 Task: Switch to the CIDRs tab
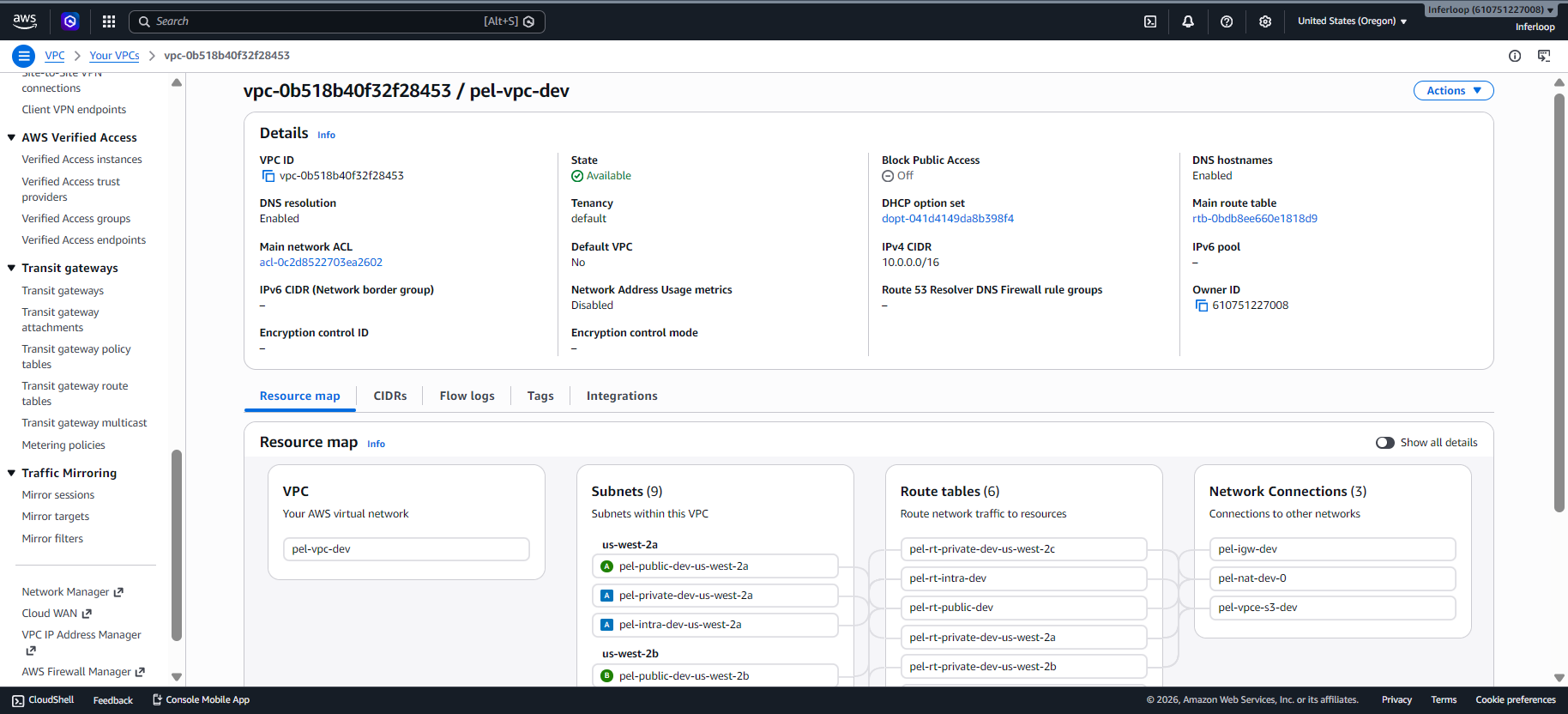tap(390, 396)
